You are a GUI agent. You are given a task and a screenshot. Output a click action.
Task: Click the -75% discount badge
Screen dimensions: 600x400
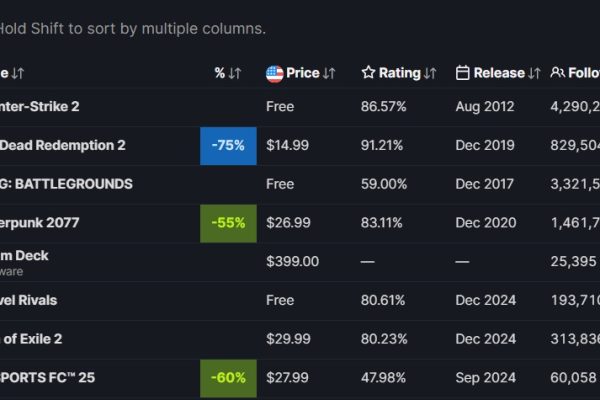228,146
